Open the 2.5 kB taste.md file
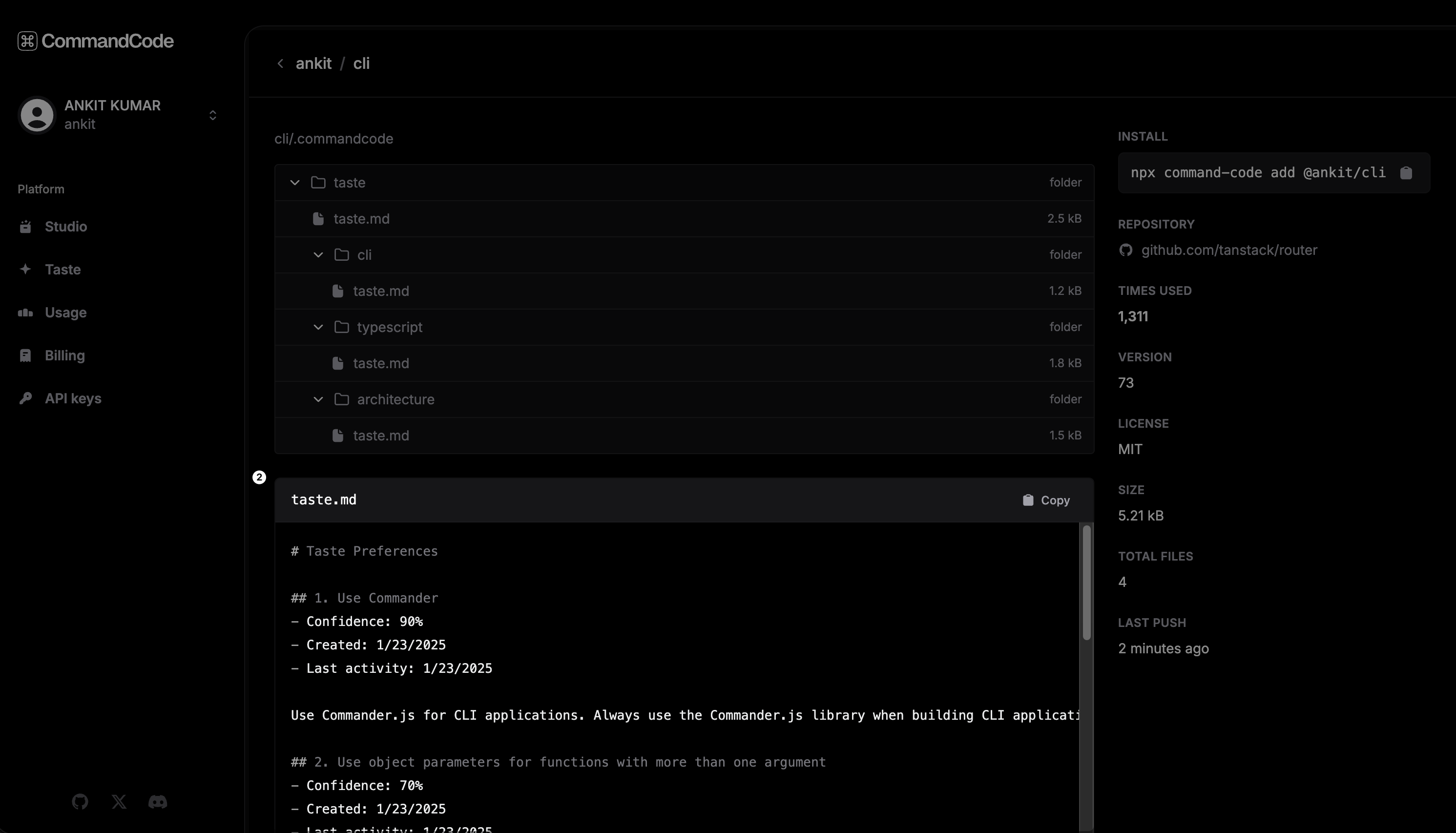Image resolution: width=1456 pixels, height=833 pixels. coord(361,219)
